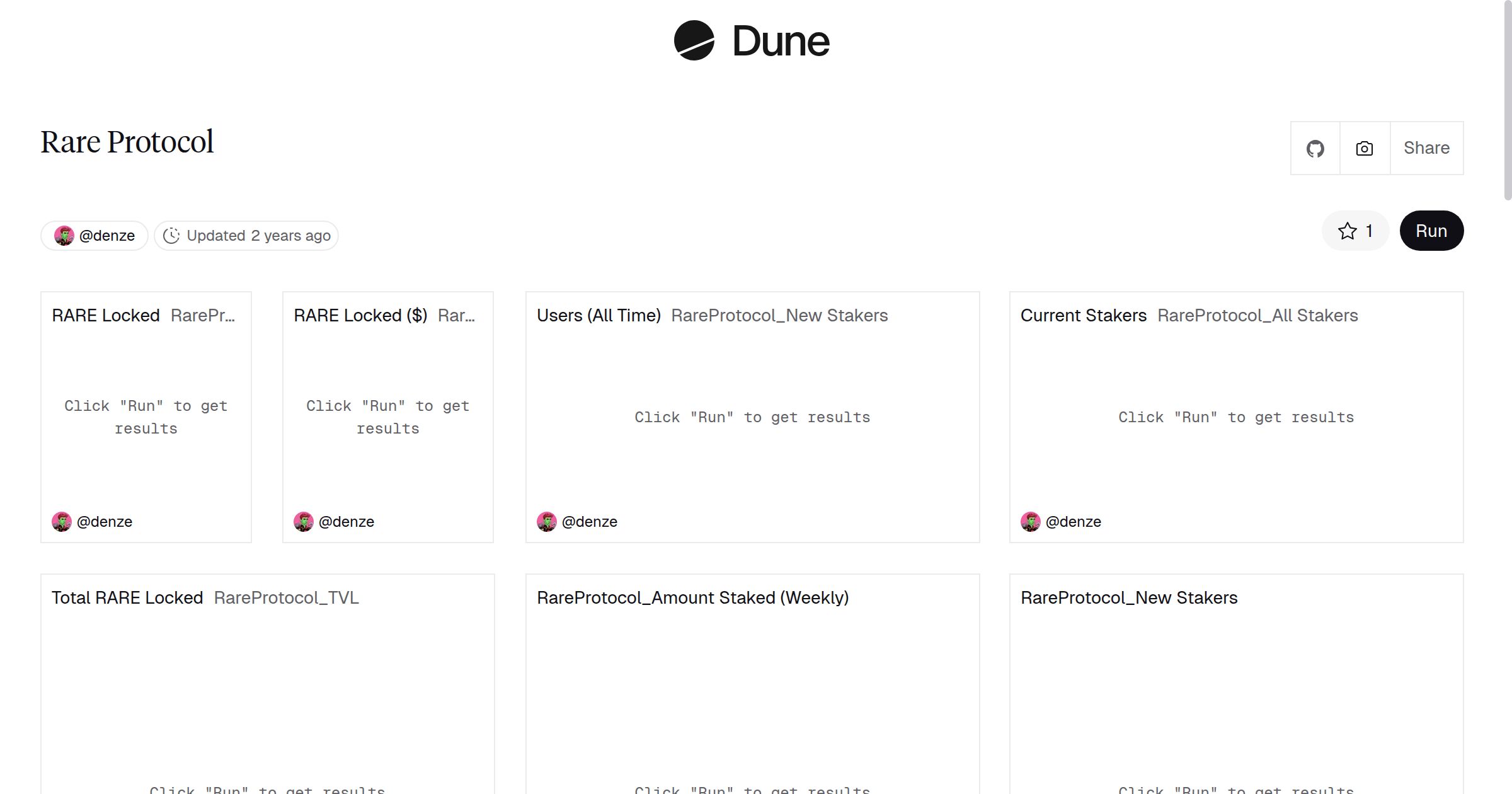This screenshot has width=1512, height=794.
Task: Click the Dune logo icon
Action: point(694,40)
